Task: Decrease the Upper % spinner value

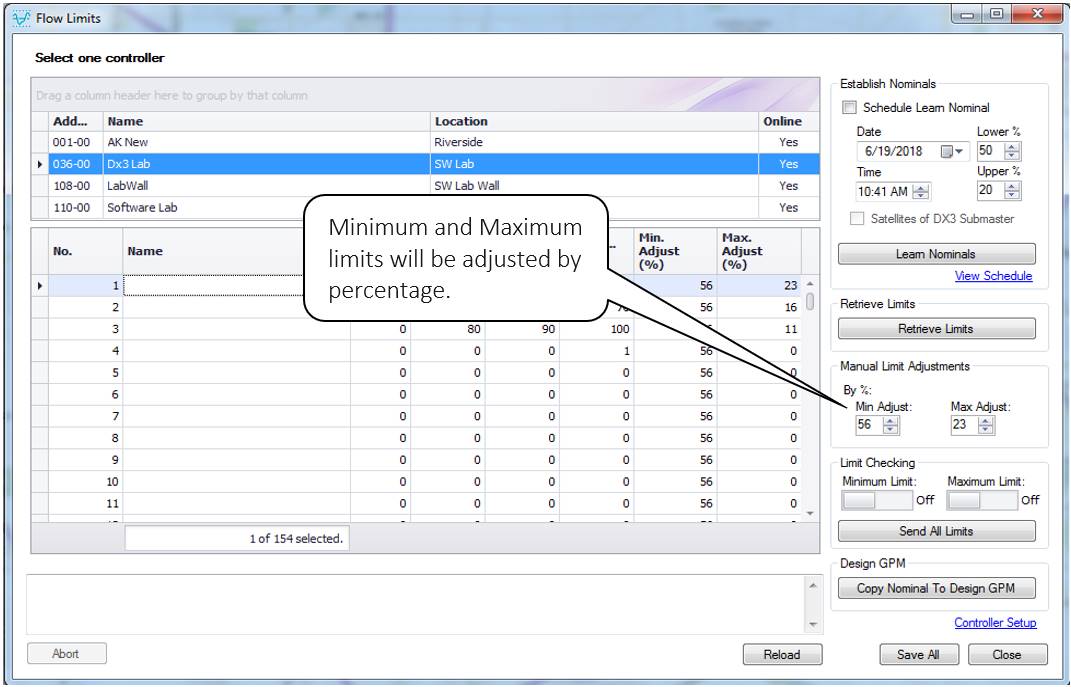Action: pos(1013,195)
